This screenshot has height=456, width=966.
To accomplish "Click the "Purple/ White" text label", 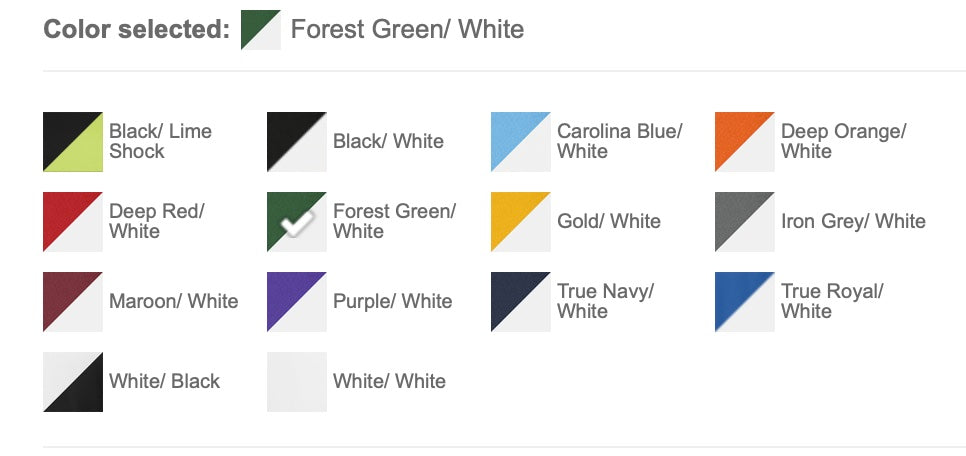I will (392, 301).
